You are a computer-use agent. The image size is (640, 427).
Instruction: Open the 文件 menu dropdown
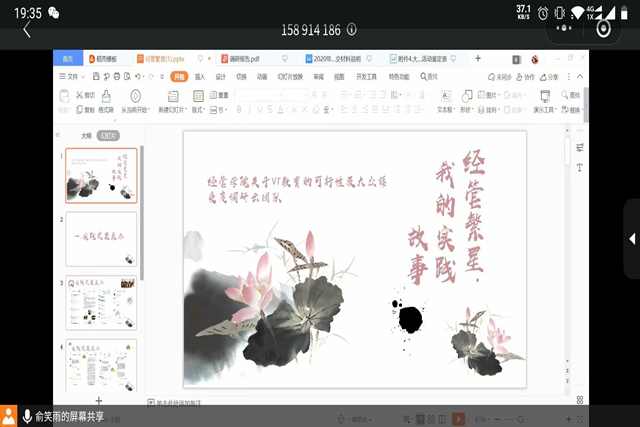click(x=72, y=76)
